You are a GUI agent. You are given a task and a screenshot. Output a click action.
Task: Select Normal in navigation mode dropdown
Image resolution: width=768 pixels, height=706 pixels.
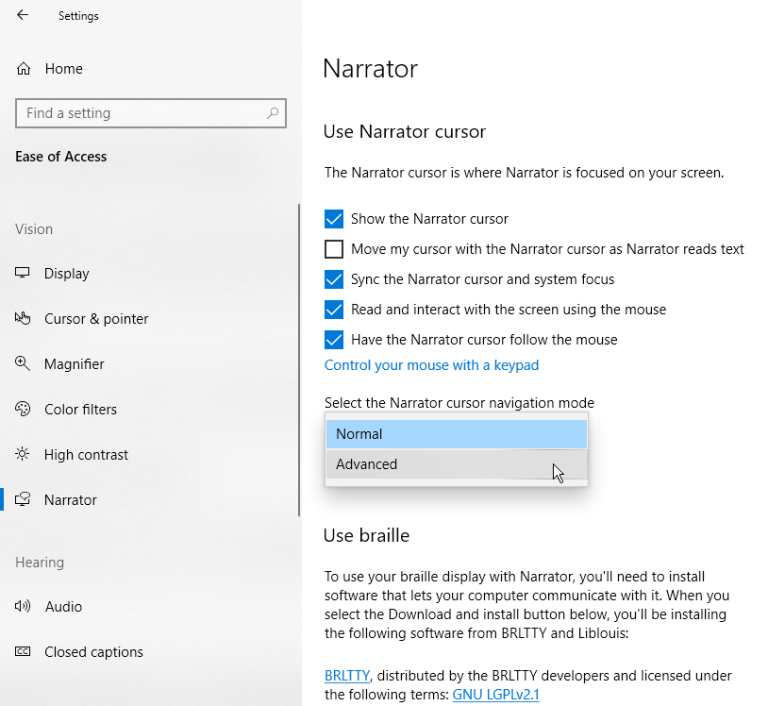(456, 434)
